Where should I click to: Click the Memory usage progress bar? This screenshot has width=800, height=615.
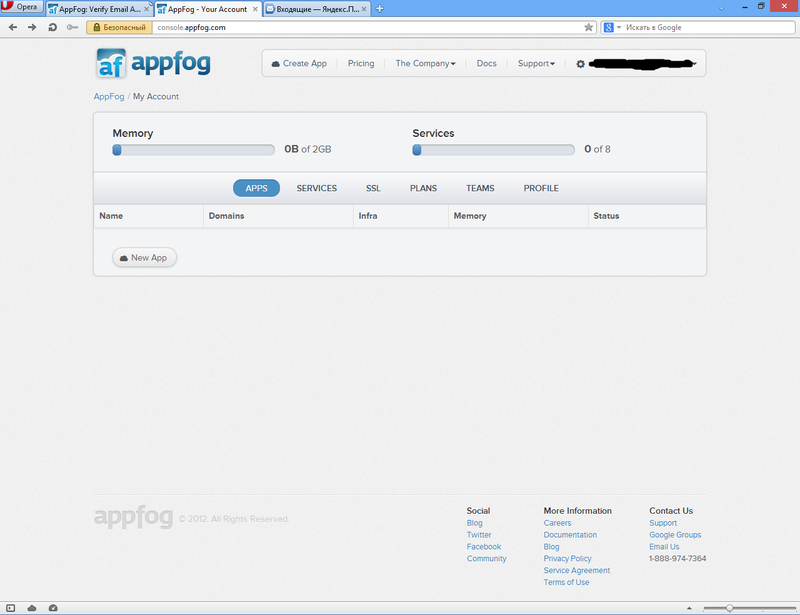[193, 150]
